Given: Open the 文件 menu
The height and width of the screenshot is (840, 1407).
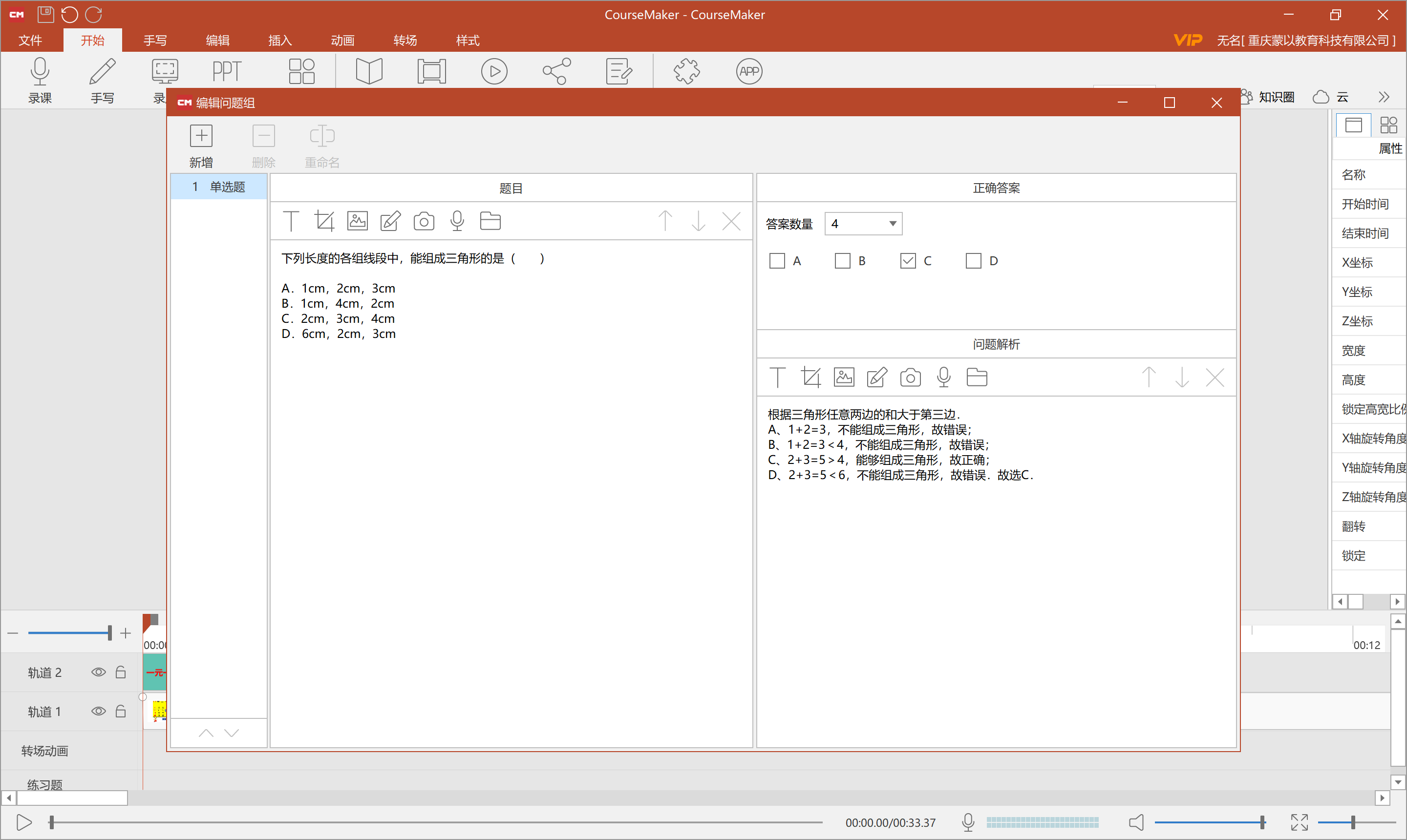Looking at the screenshot, I should (31, 40).
